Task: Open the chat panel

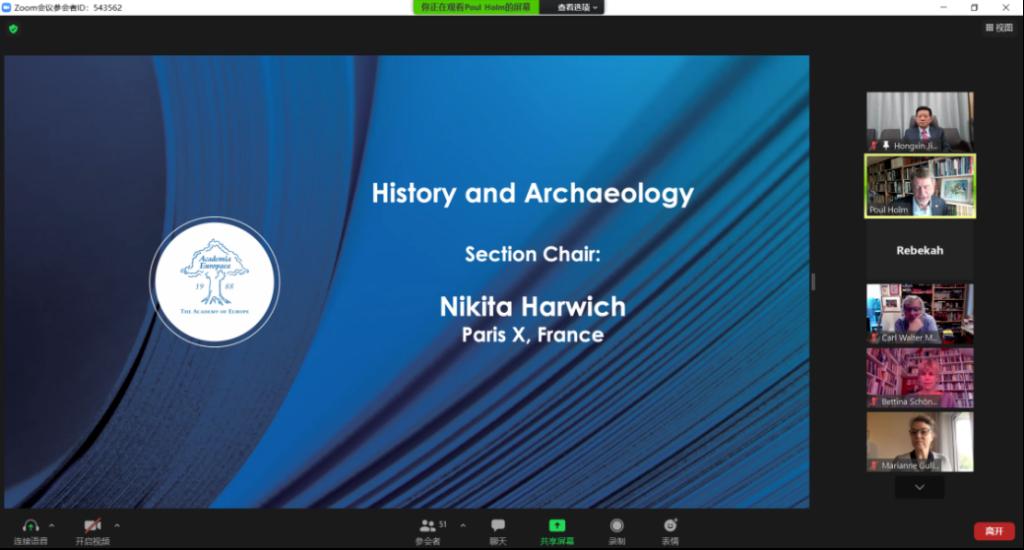Action: (x=497, y=525)
